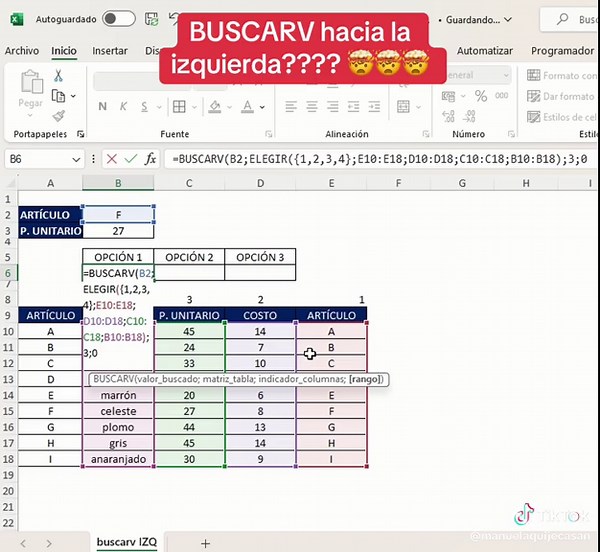The height and width of the screenshot is (552, 600).
Task: Click the increase decimals icon
Action: coord(448,116)
